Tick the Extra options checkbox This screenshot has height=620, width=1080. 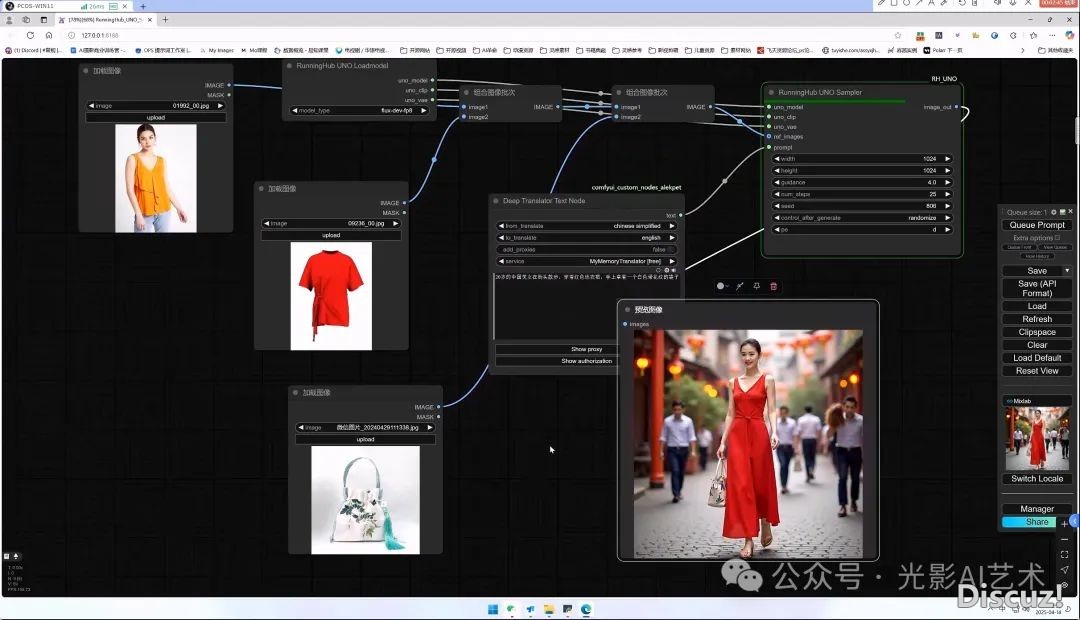pyautogui.click(x=1057, y=238)
